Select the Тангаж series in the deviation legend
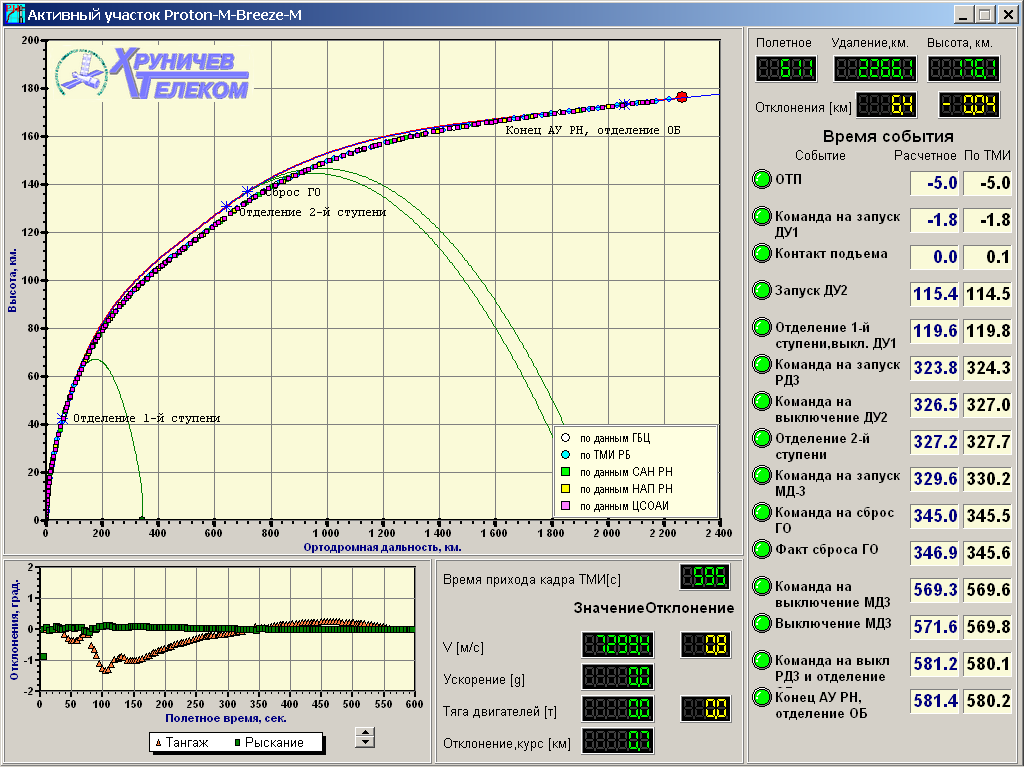This screenshot has height=767, width=1024. (x=180, y=742)
